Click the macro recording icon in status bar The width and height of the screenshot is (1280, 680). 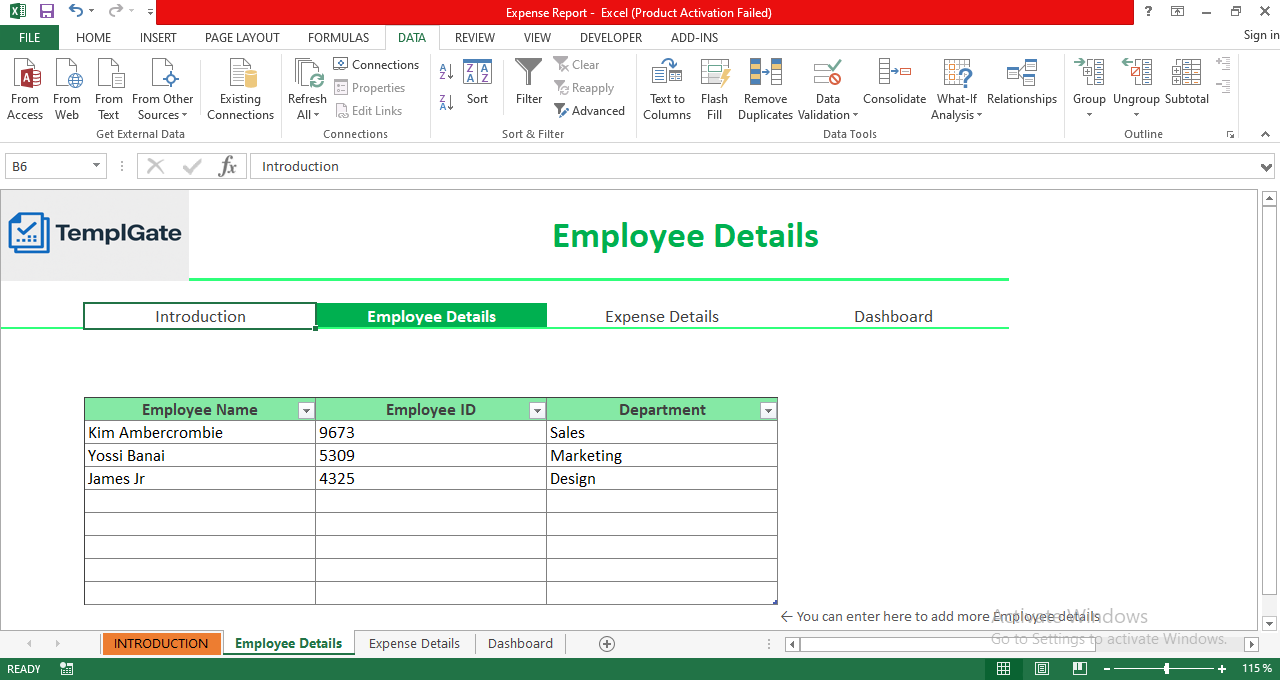(x=67, y=669)
